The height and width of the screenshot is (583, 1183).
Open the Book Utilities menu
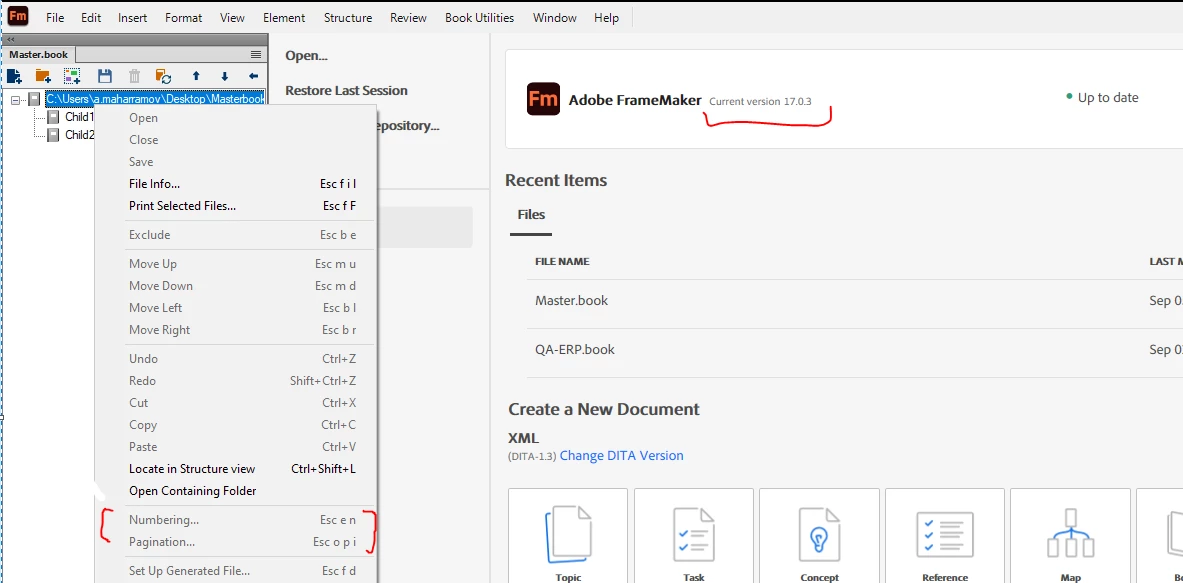[x=480, y=17]
